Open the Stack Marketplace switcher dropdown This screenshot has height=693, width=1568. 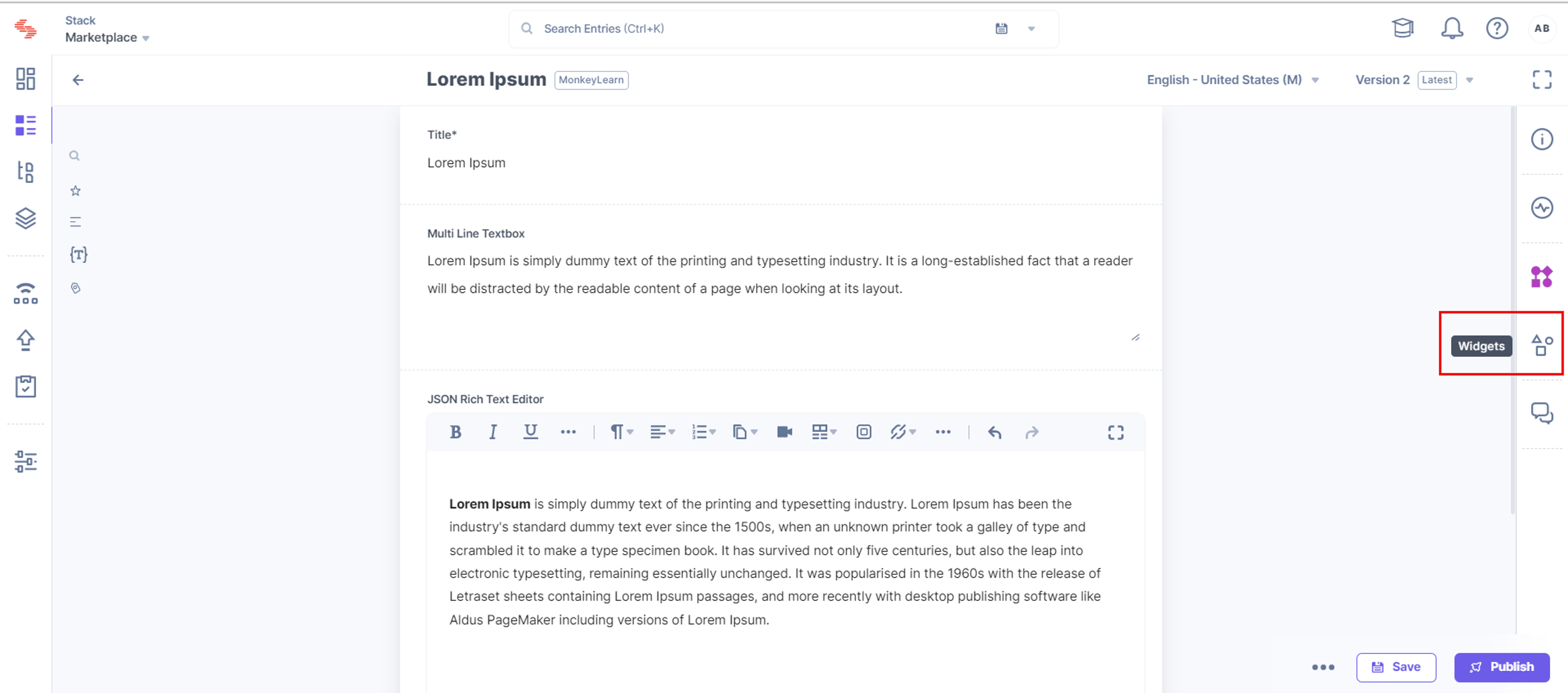107,29
